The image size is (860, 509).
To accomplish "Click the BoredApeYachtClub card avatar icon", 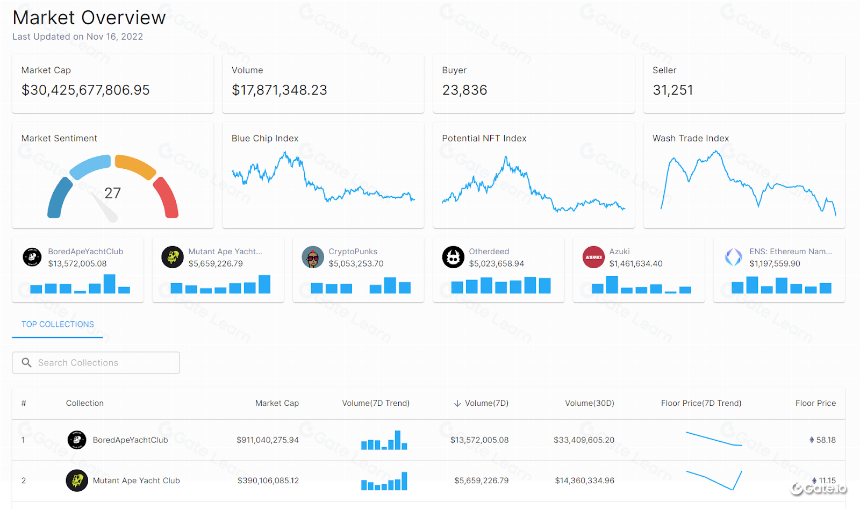I will pos(32,257).
